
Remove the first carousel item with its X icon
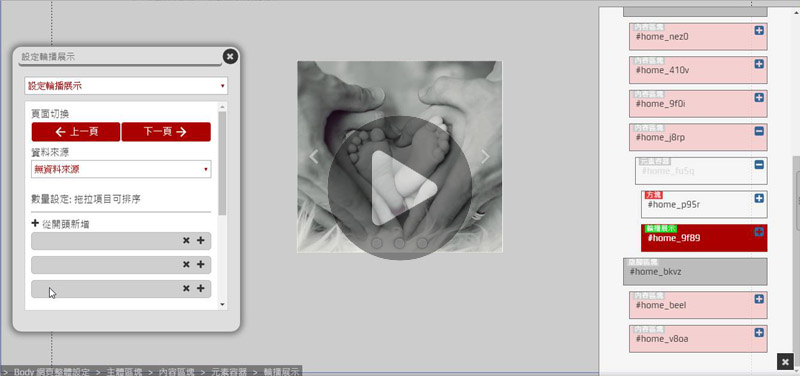(186, 240)
